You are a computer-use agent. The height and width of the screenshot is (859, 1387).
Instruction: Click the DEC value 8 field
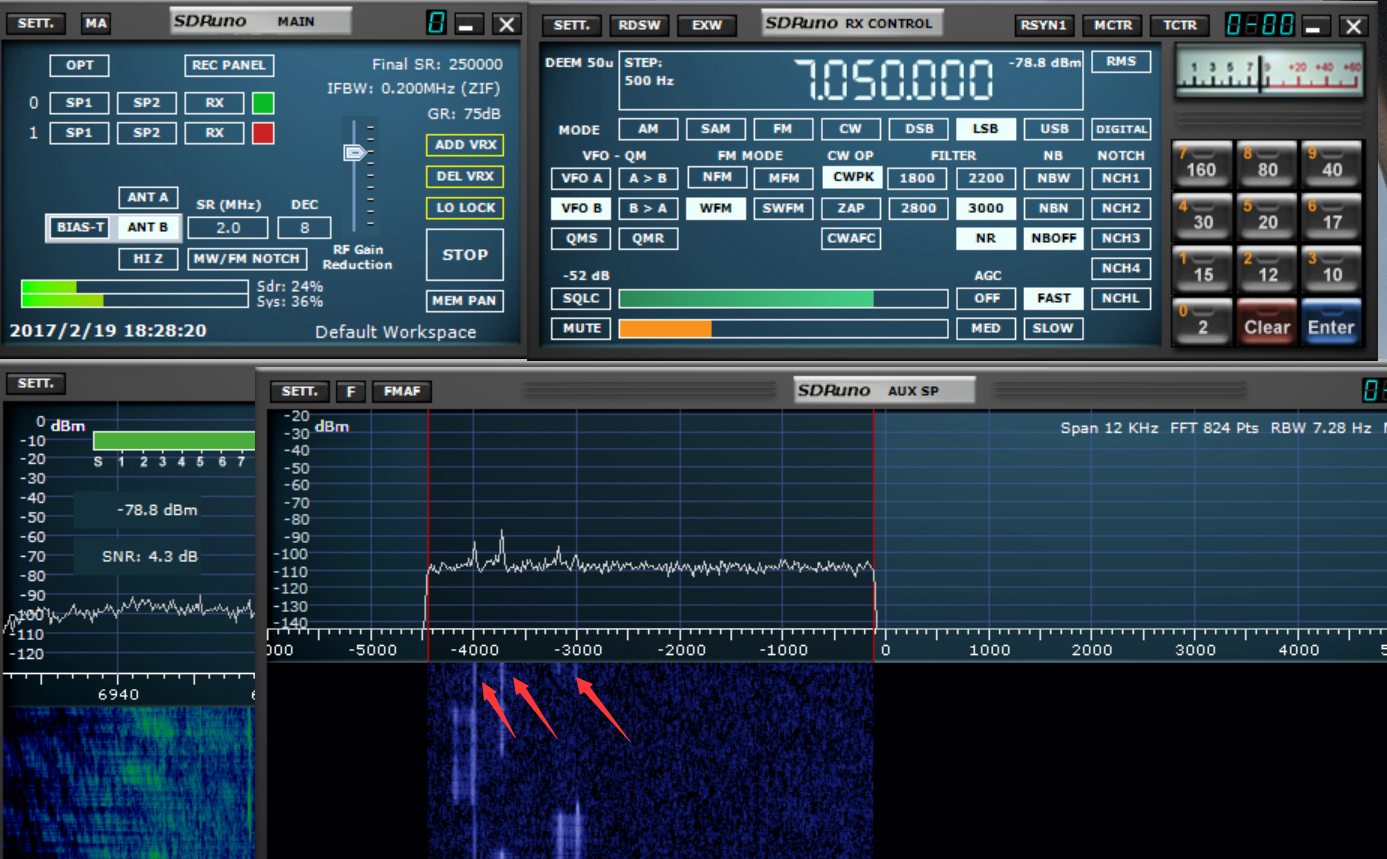305,228
